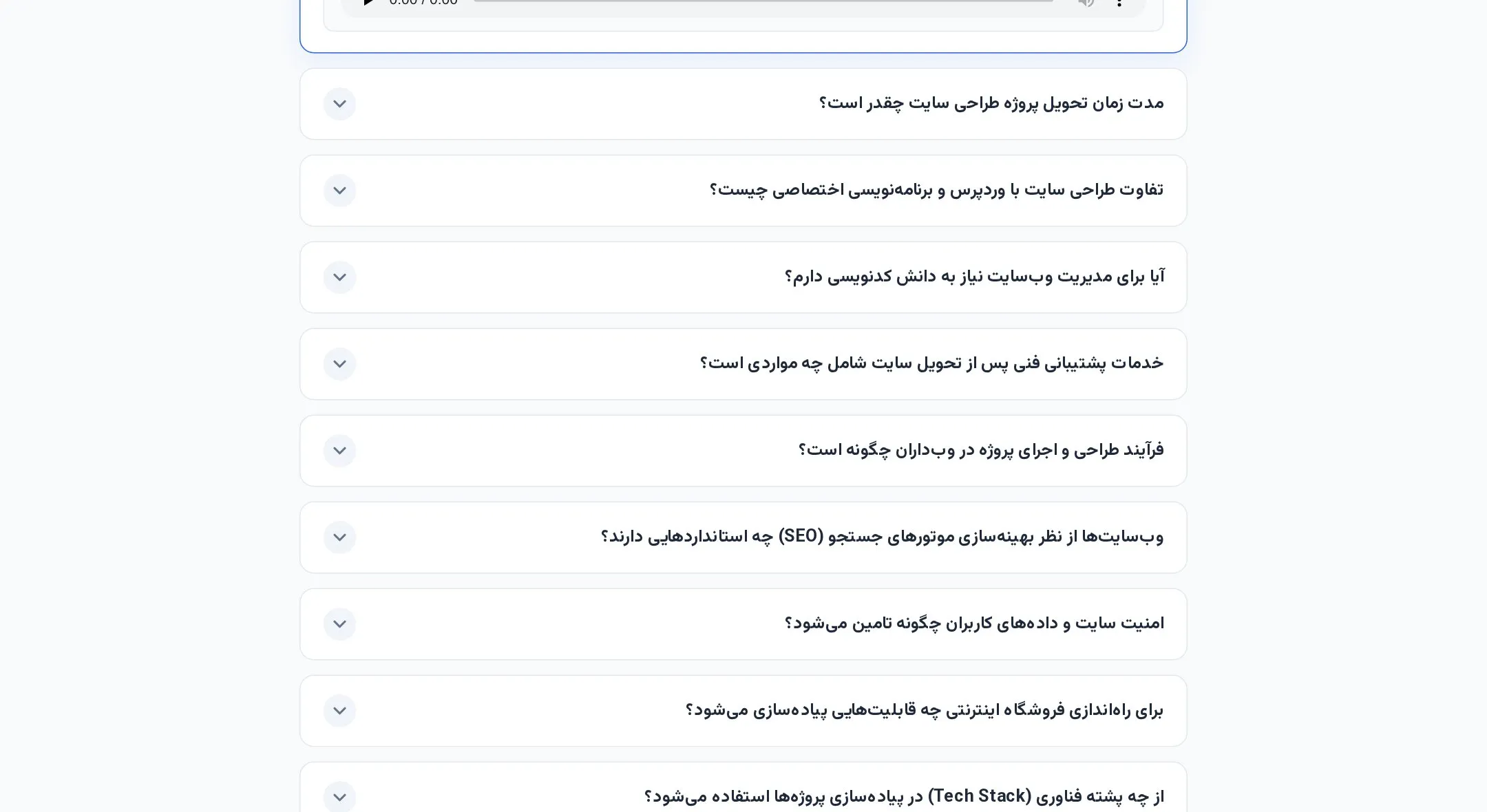
Task: Click the text 'امنیت سایت و داده‌های کاربران چگونه تامین می‌شود؟'
Action: (x=975, y=623)
